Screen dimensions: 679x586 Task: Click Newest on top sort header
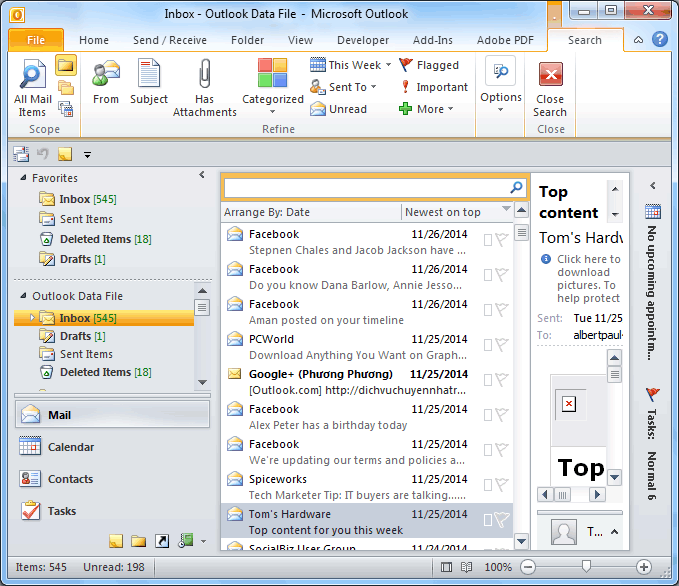tap(457, 212)
